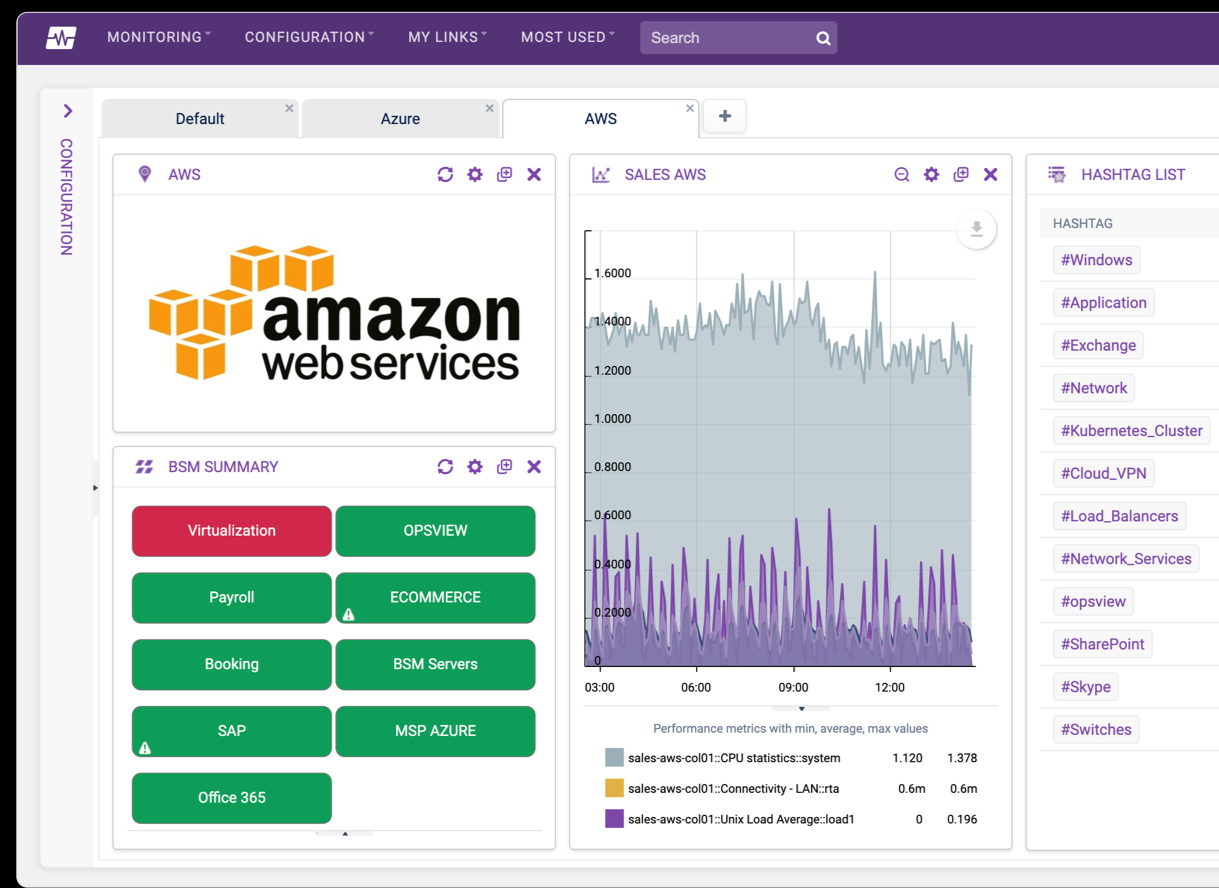This screenshot has height=888, width=1219.
Task: Open the #Exchange hashtag
Action: point(1098,345)
